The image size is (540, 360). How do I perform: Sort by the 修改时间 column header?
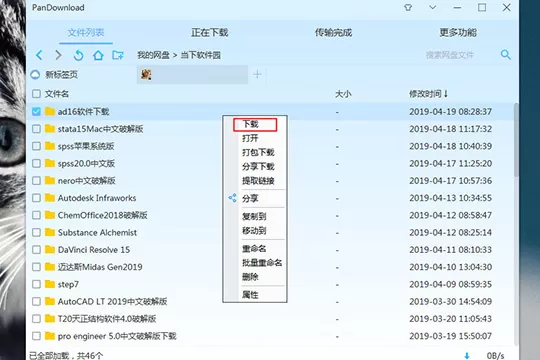(x=428, y=94)
